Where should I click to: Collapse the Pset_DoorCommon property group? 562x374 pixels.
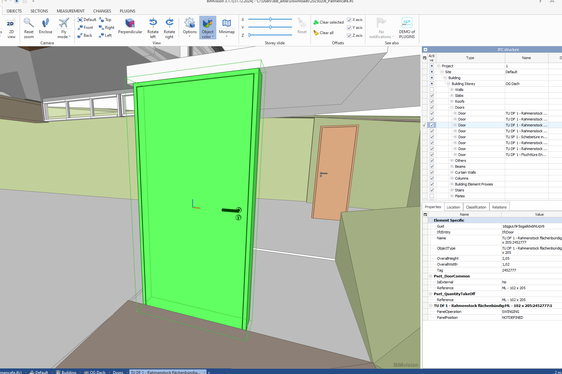click(x=431, y=276)
